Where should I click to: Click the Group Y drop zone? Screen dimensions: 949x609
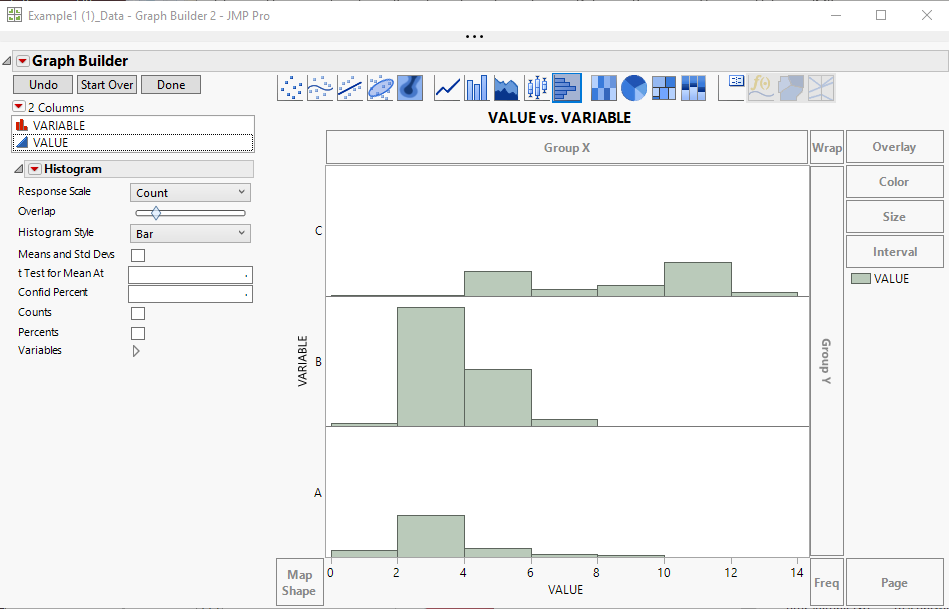(x=827, y=361)
